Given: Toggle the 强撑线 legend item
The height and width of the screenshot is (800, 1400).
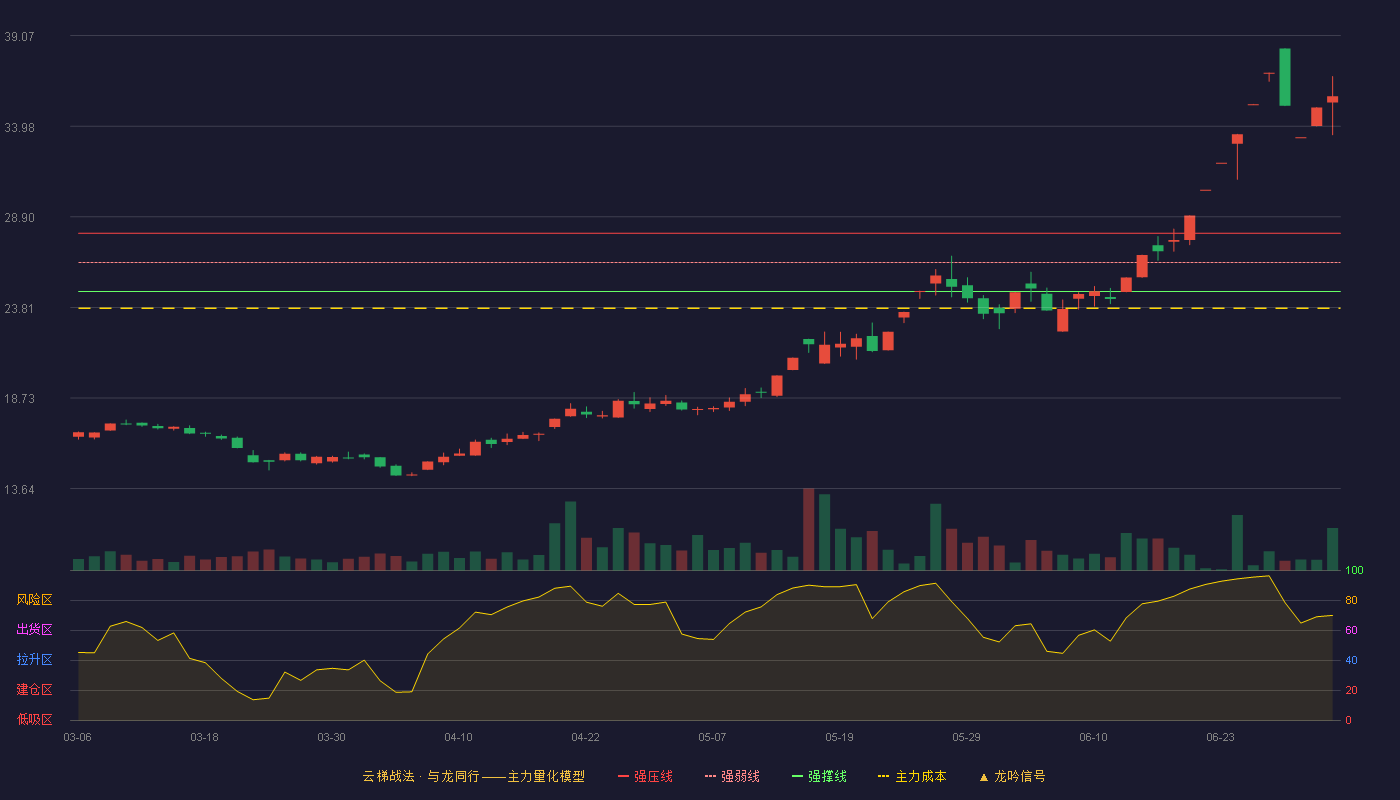Looking at the screenshot, I should (x=819, y=776).
